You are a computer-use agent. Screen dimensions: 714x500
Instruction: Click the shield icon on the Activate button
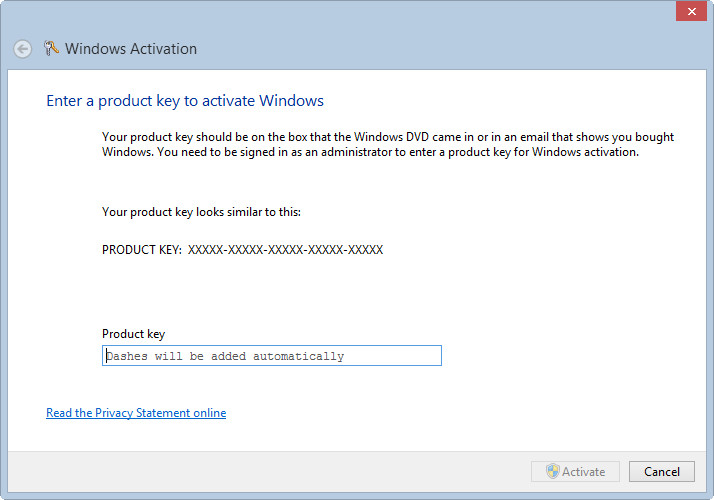tap(552, 471)
